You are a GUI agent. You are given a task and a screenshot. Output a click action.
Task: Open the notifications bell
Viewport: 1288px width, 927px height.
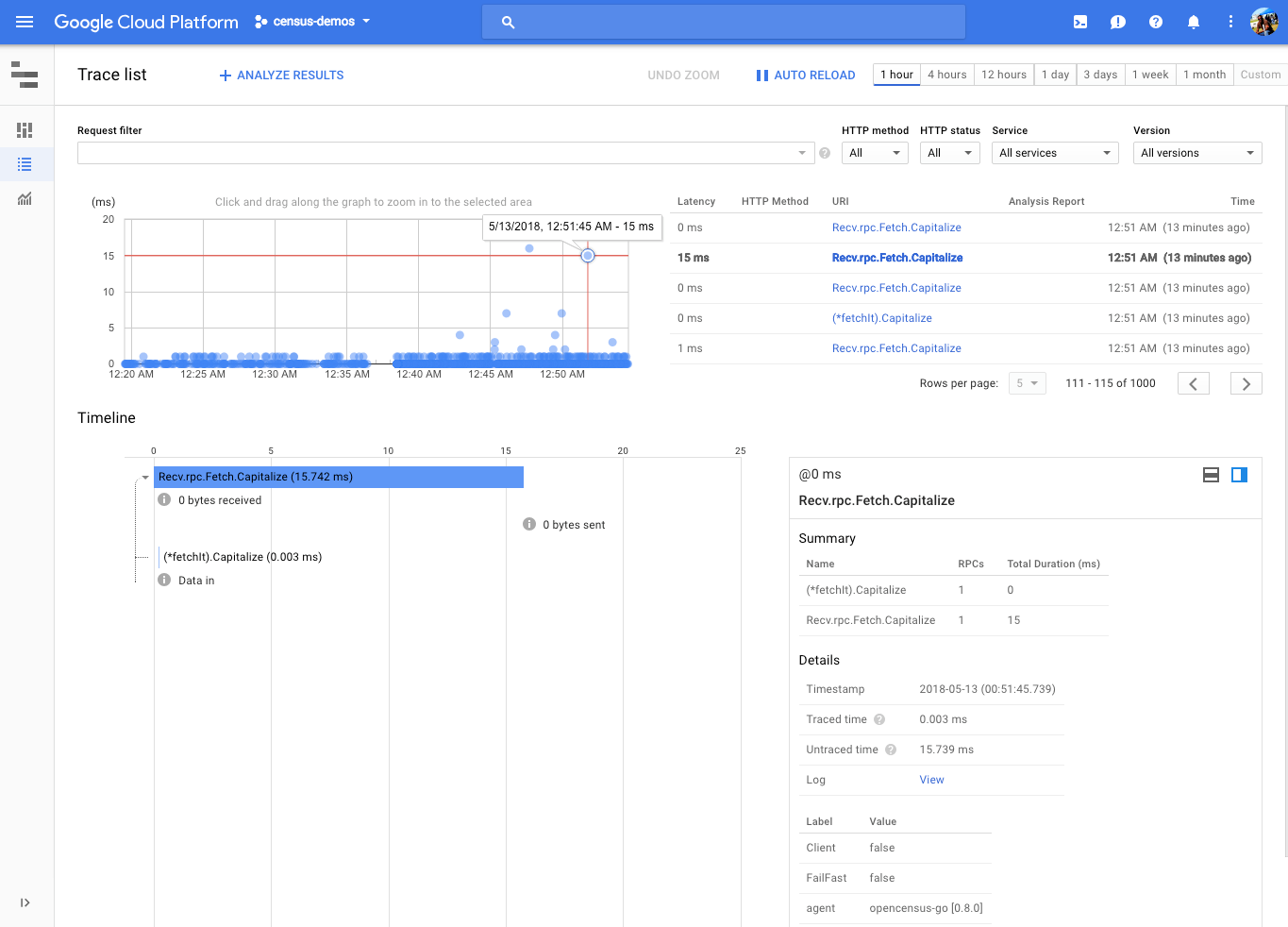pos(1194,22)
